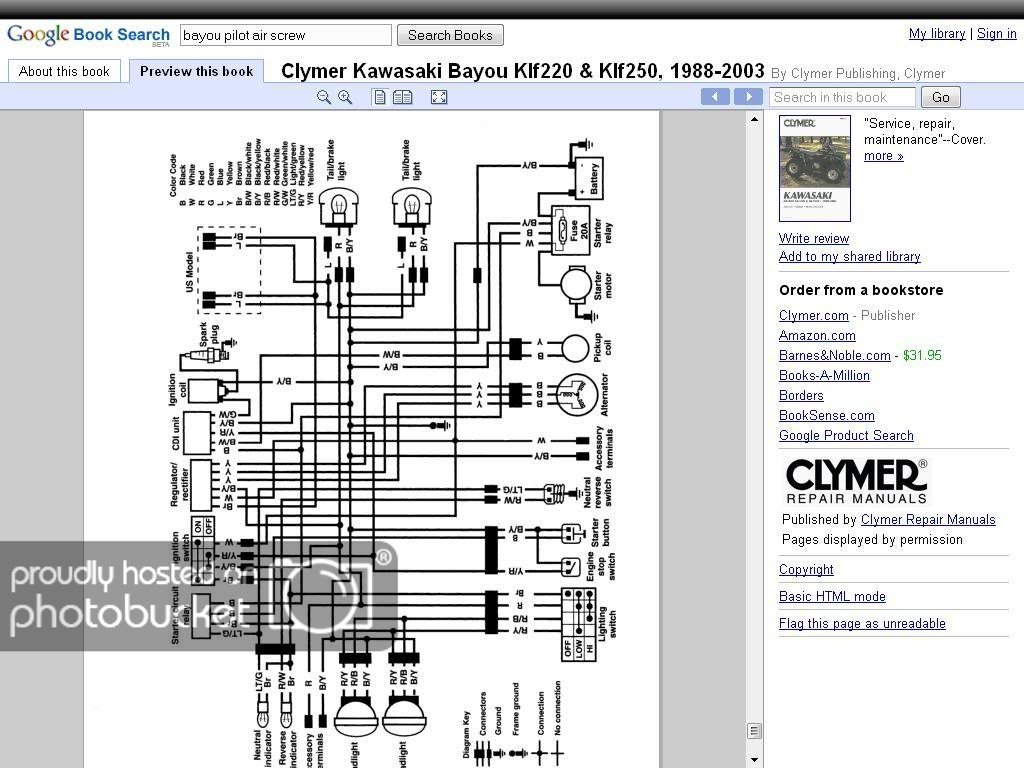Click the zoom out magnifier icon

click(323, 97)
